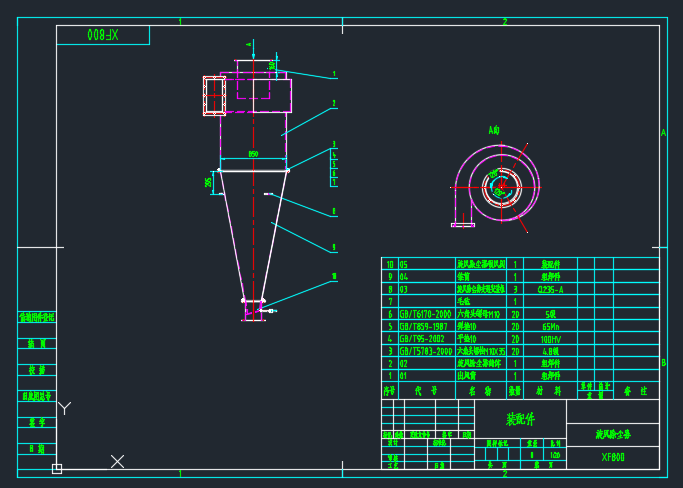Viewport: 683px width, 488px height.
Task: Select the UCS origin square marker
Action: (57, 469)
